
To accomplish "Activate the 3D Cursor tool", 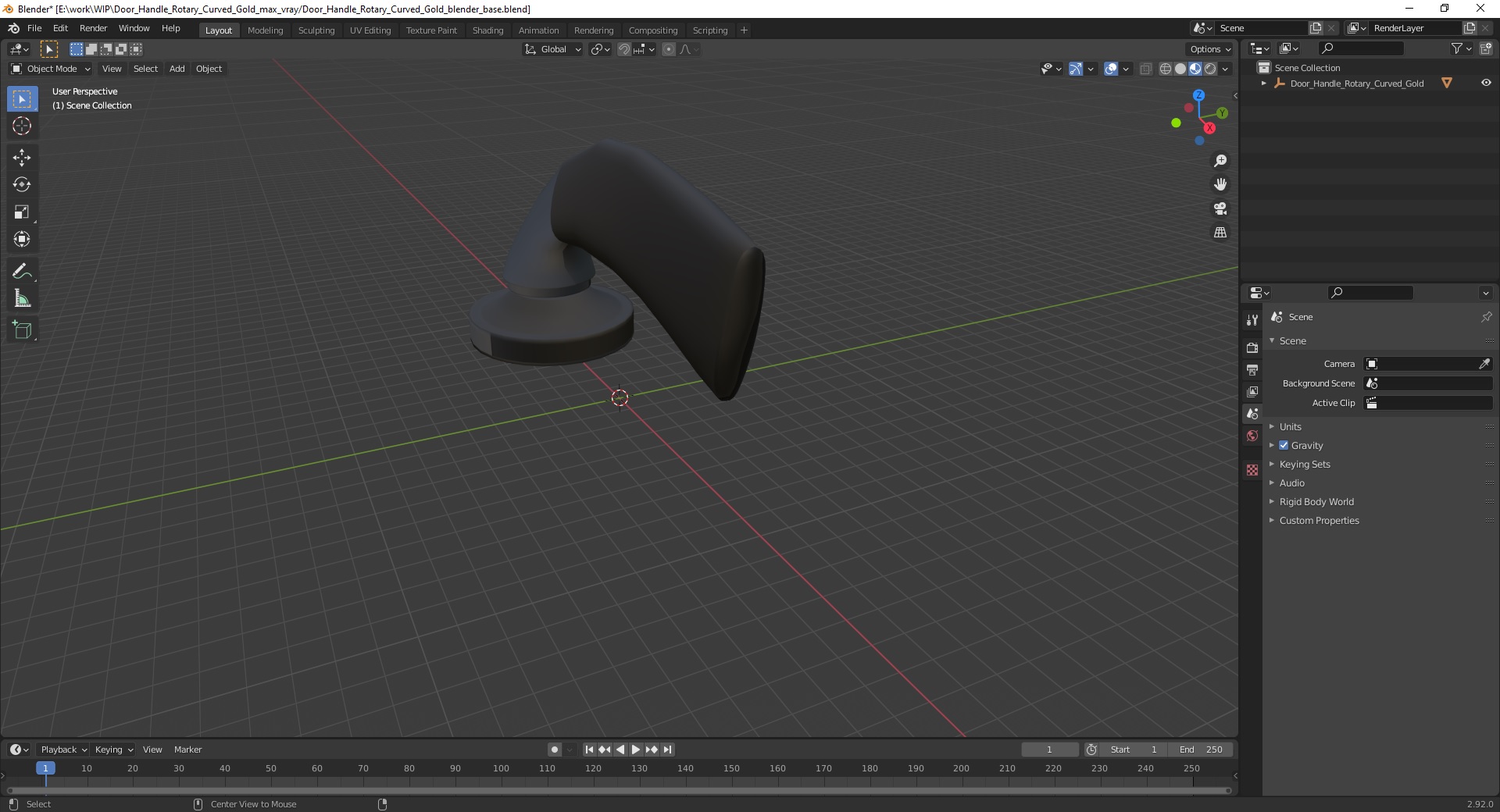I will [x=22, y=126].
